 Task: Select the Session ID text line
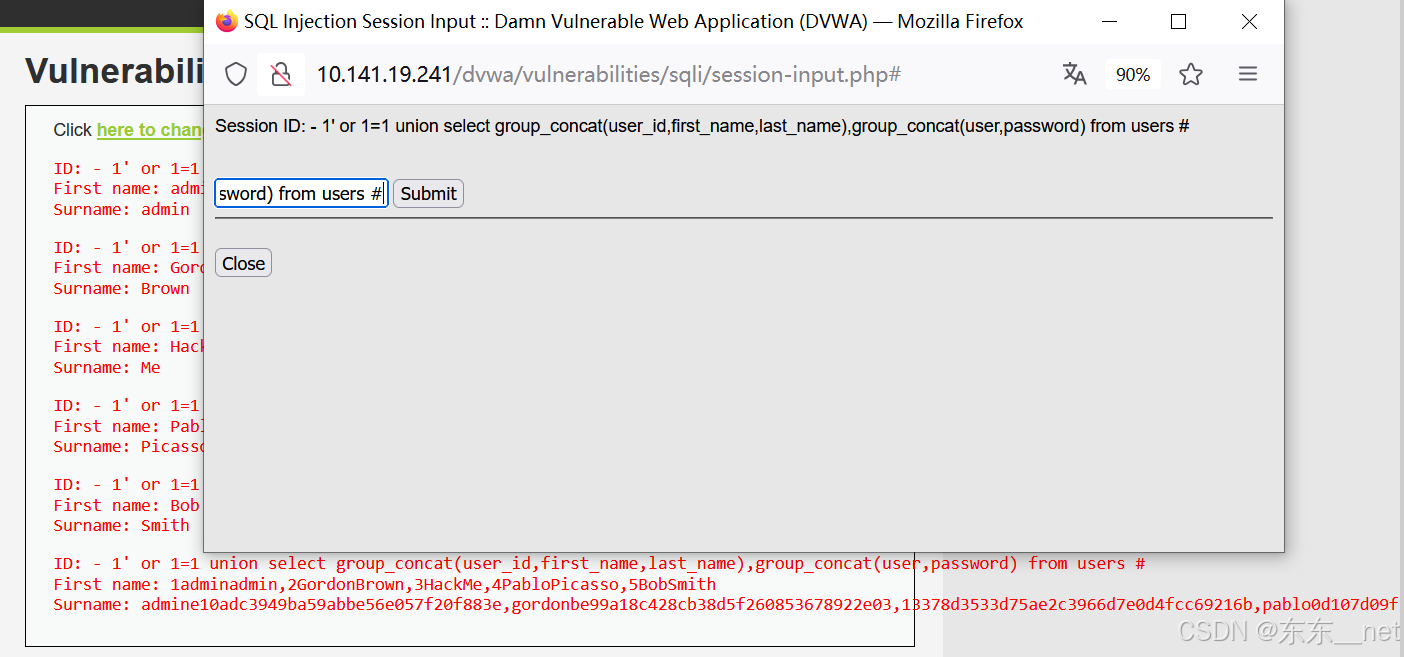[702, 126]
